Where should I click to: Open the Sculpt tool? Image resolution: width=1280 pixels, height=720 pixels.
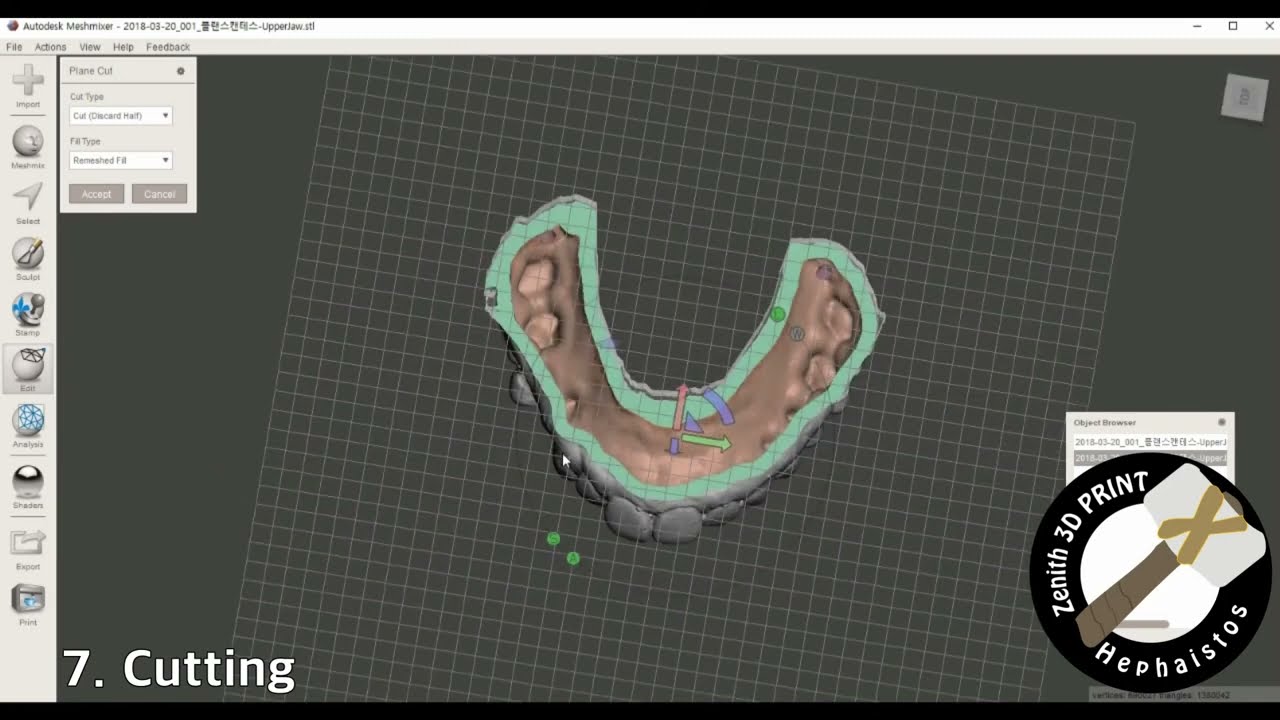pos(28,259)
